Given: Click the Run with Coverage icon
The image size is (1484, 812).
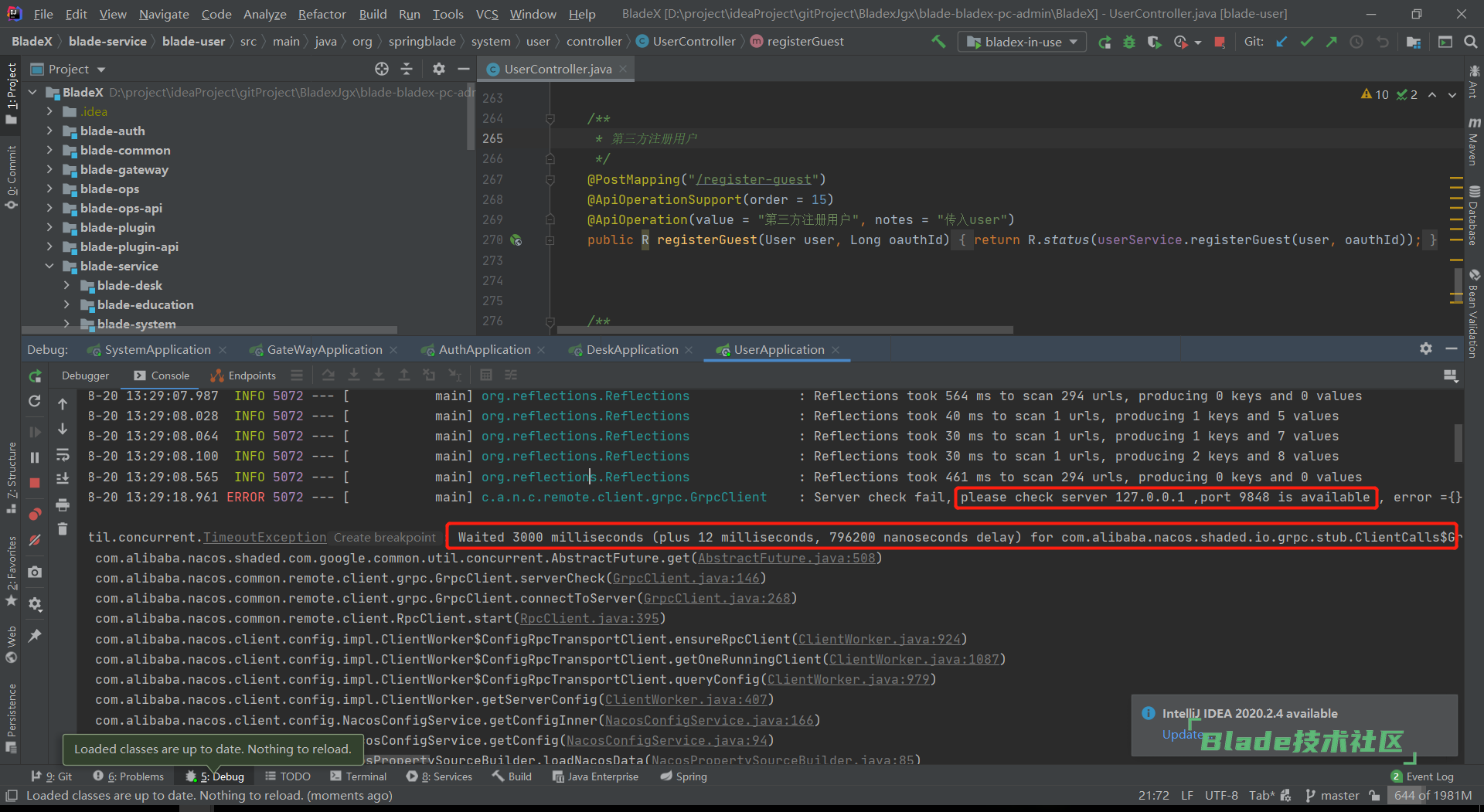Looking at the screenshot, I should click(x=1154, y=42).
